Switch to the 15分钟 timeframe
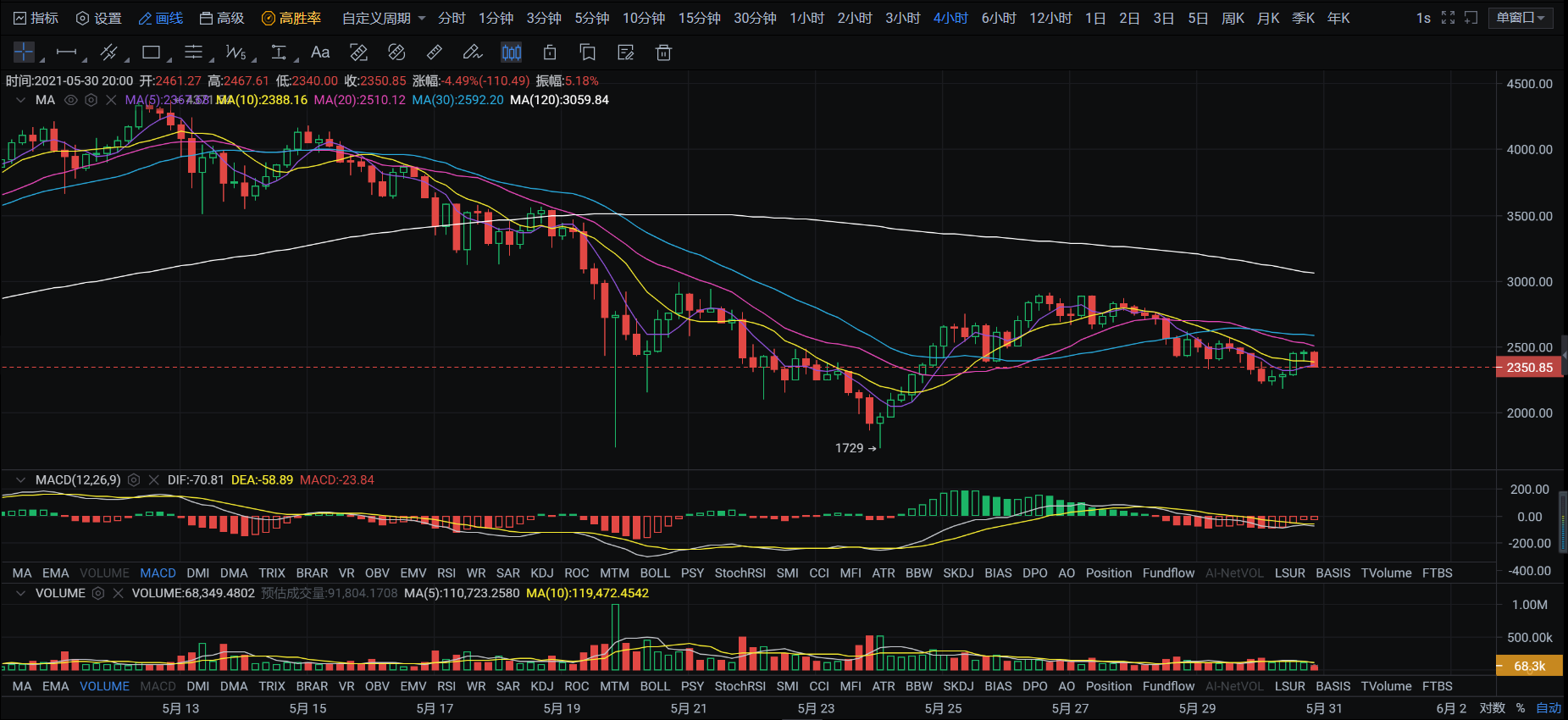This screenshot has height=720, width=1568. (x=700, y=18)
